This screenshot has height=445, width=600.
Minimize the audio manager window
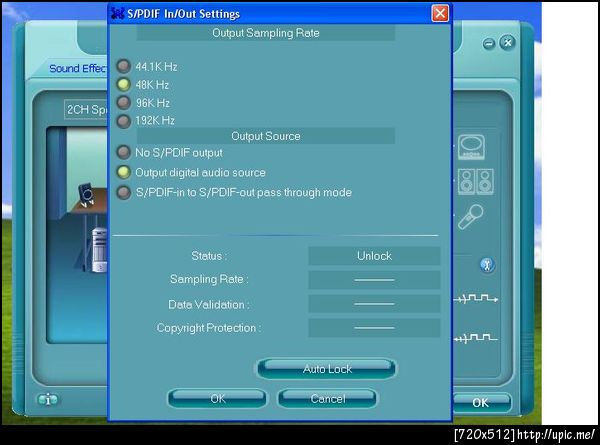[489, 44]
